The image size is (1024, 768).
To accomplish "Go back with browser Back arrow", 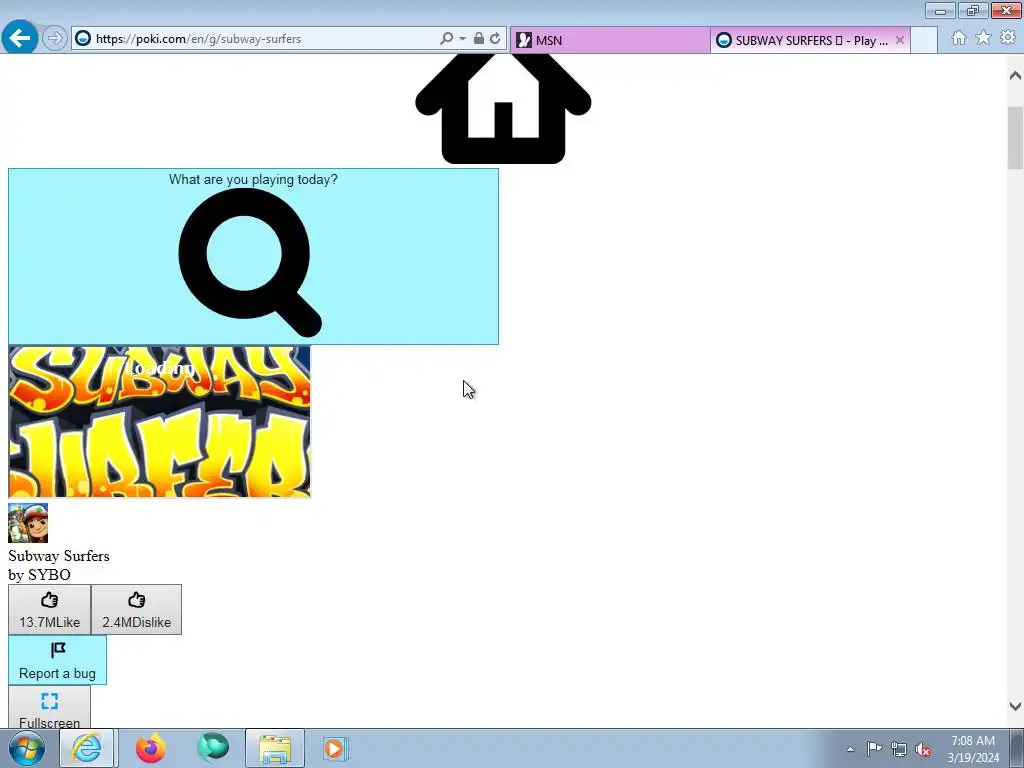I will coord(20,38).
